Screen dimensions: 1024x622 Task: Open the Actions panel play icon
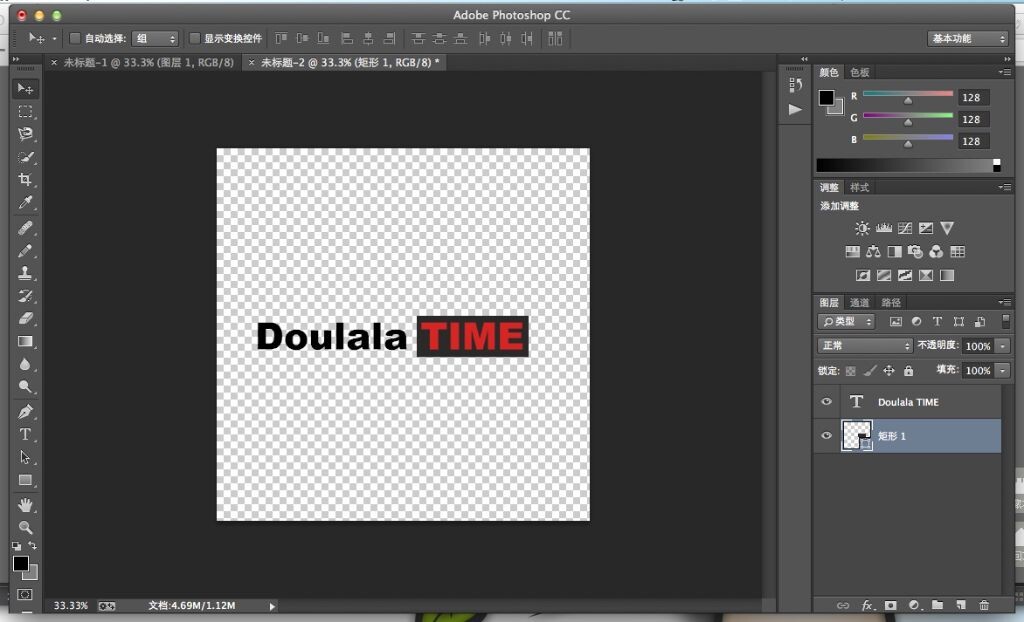pyautogui.click(x=795, y=109)
